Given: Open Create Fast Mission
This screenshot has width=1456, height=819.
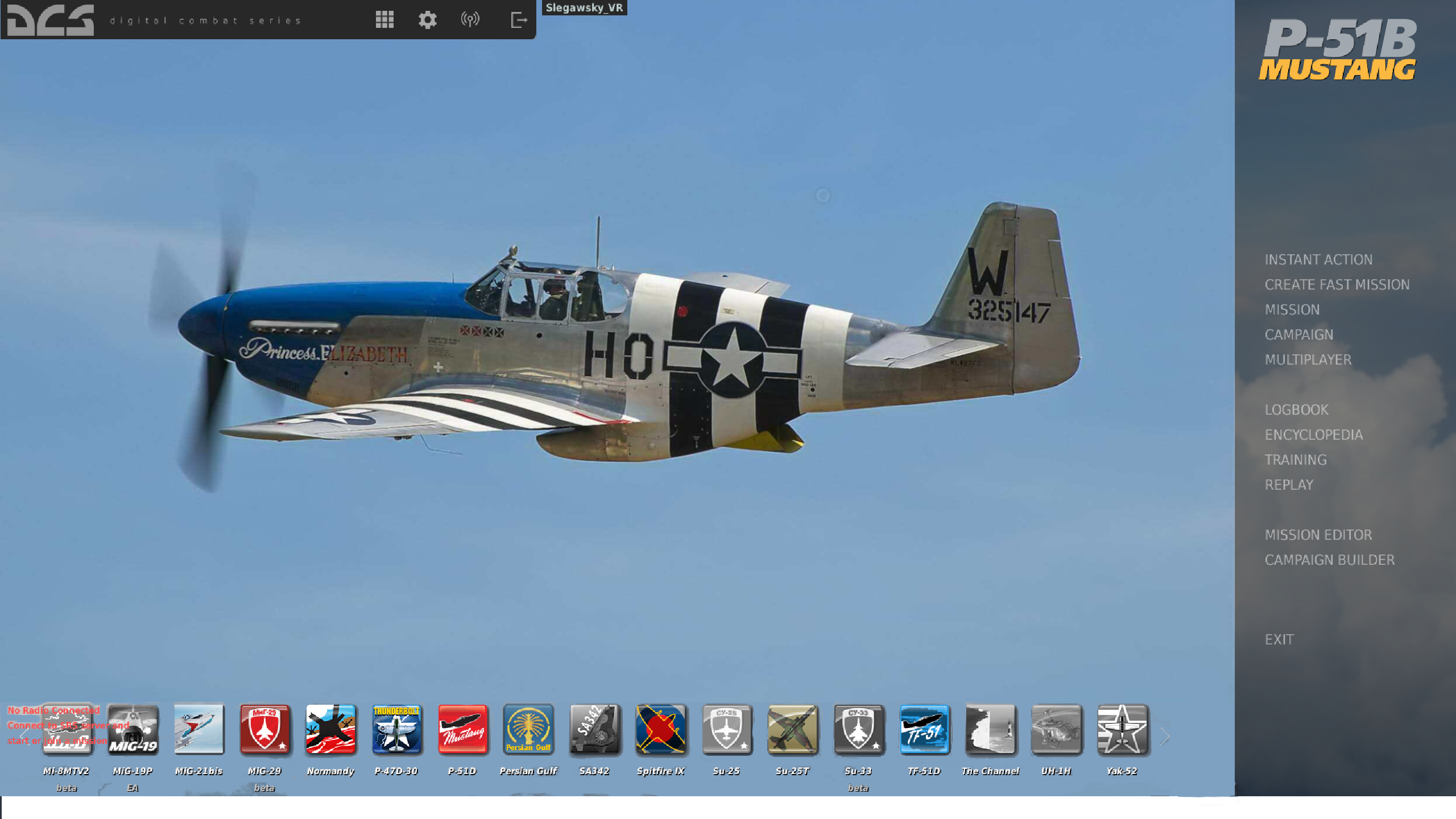Looking at the screenshot, I should [x=1337, y=285].
